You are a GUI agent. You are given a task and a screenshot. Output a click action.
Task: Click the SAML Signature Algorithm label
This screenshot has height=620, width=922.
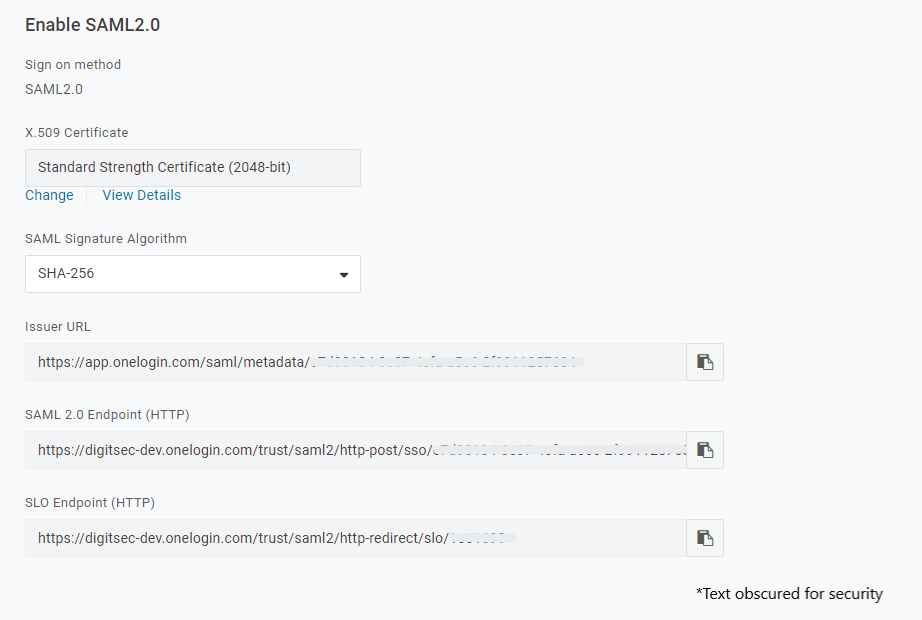(105, 238)
